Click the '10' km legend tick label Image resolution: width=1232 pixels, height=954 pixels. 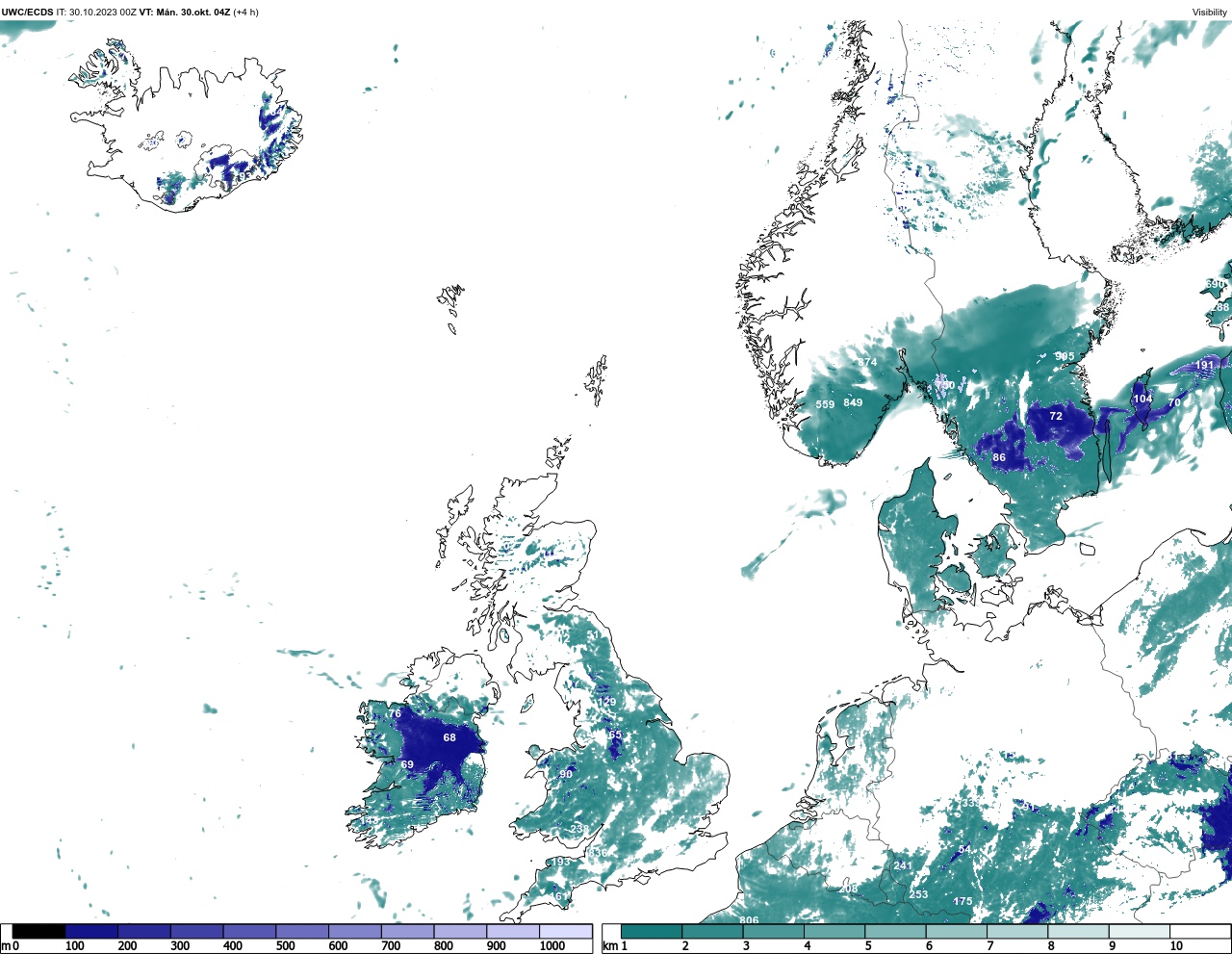[1177, 946]
